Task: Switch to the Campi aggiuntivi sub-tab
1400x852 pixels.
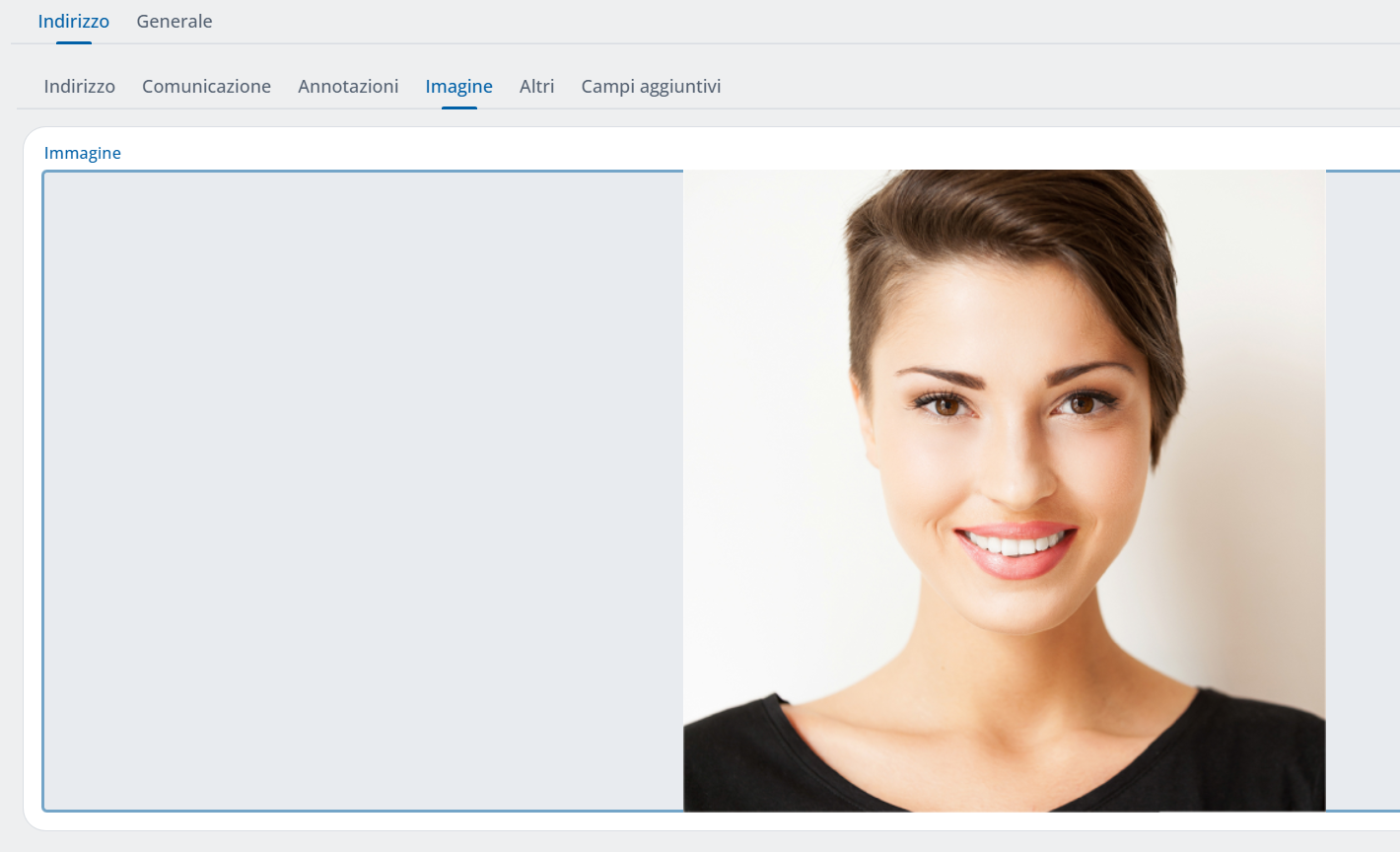Action: click(651, 86)
